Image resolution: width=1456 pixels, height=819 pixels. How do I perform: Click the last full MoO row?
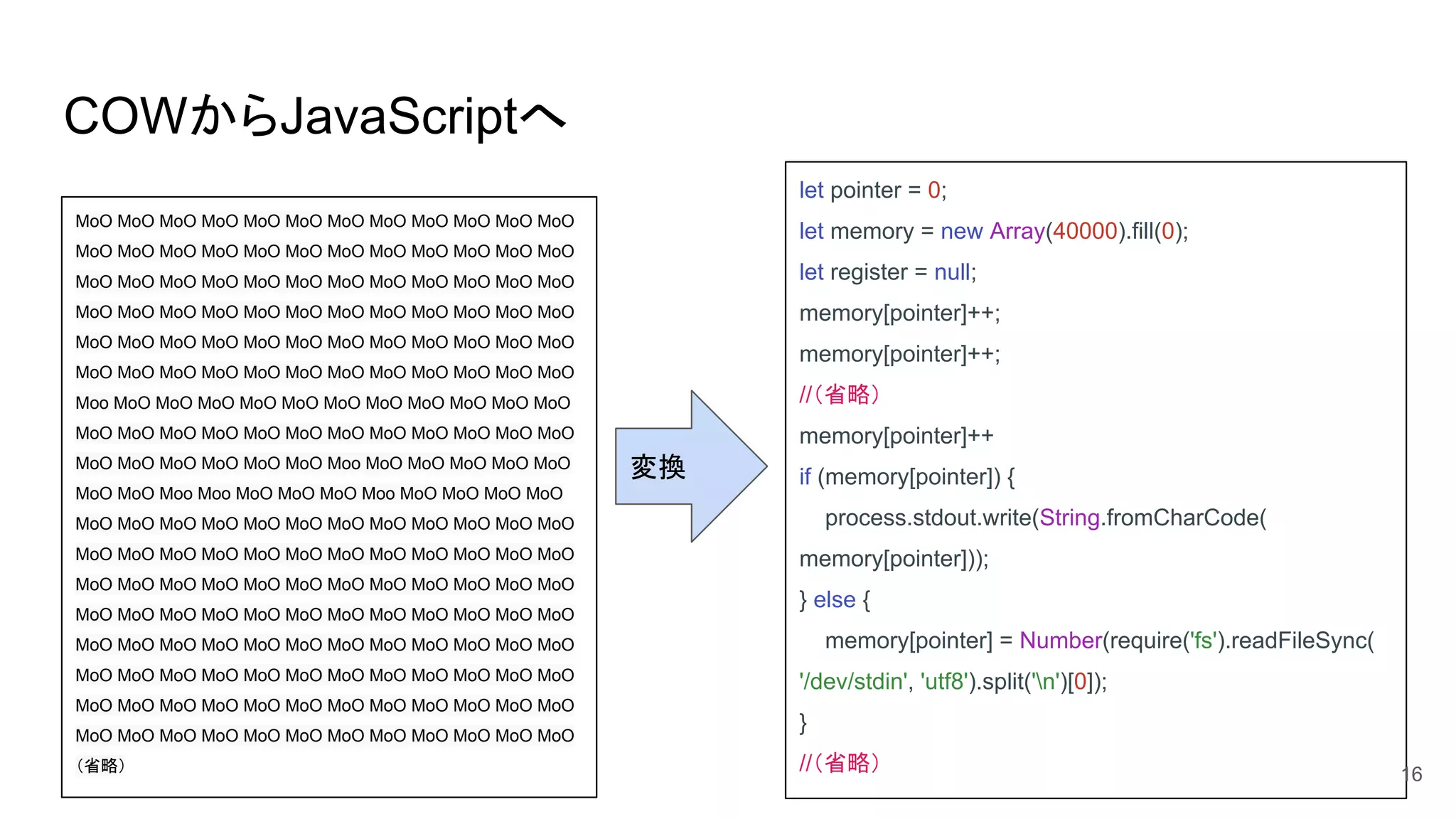pos(324,736)
